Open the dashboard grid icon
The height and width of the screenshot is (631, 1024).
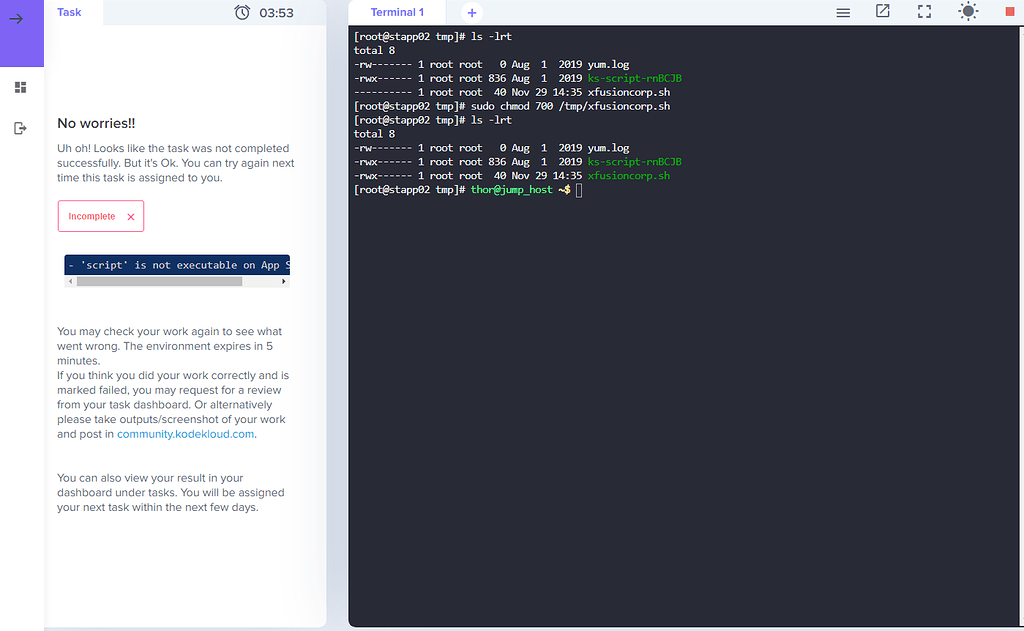20,88
